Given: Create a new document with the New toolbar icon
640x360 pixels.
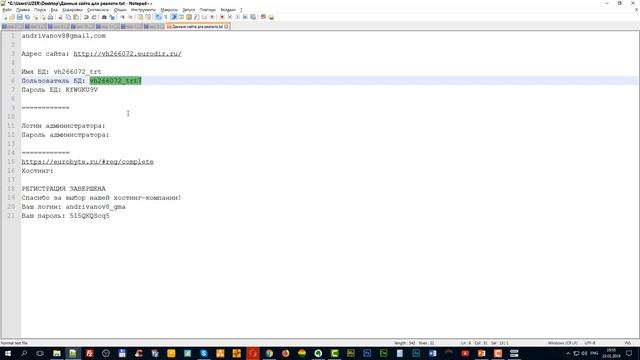Looking at the screenshot, I should point(5,17).
